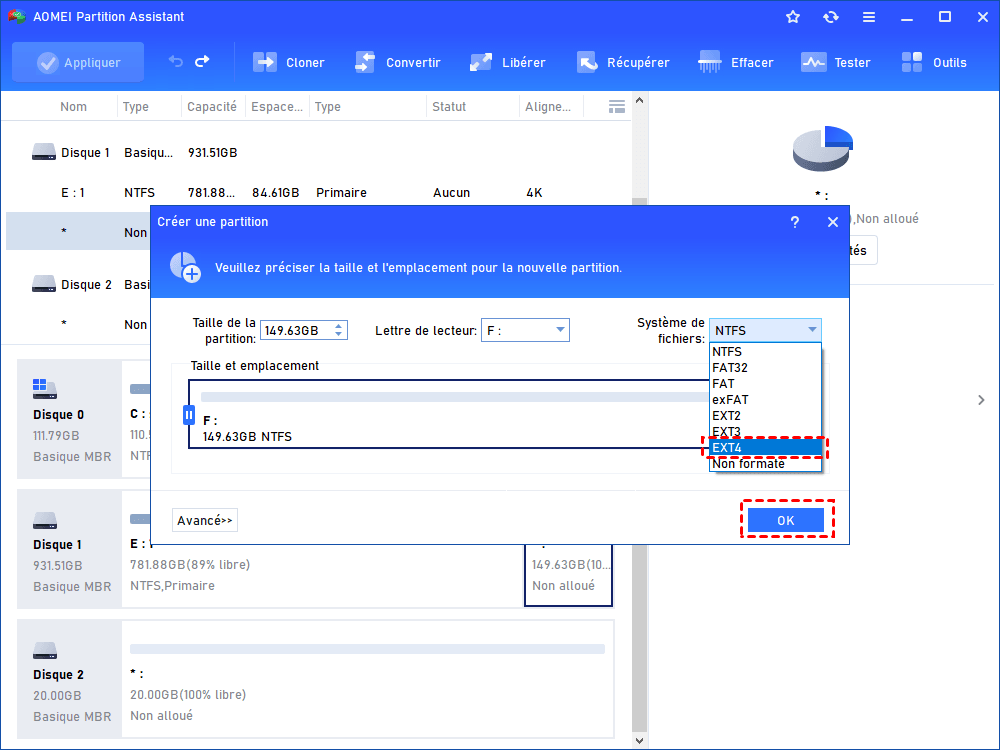This screenshot has width=1000, height=750.
Task: Click the column settings list icon
Action: tap(617, 107)
